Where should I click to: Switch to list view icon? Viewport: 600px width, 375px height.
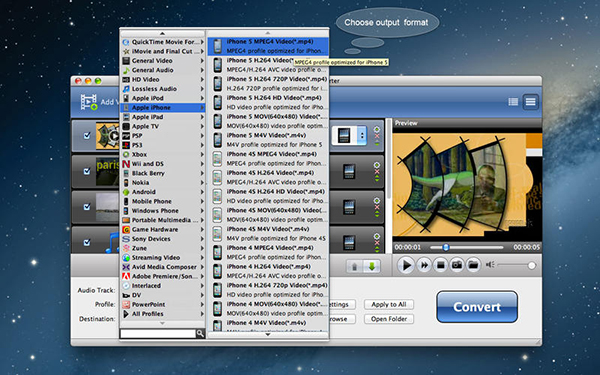513,102
